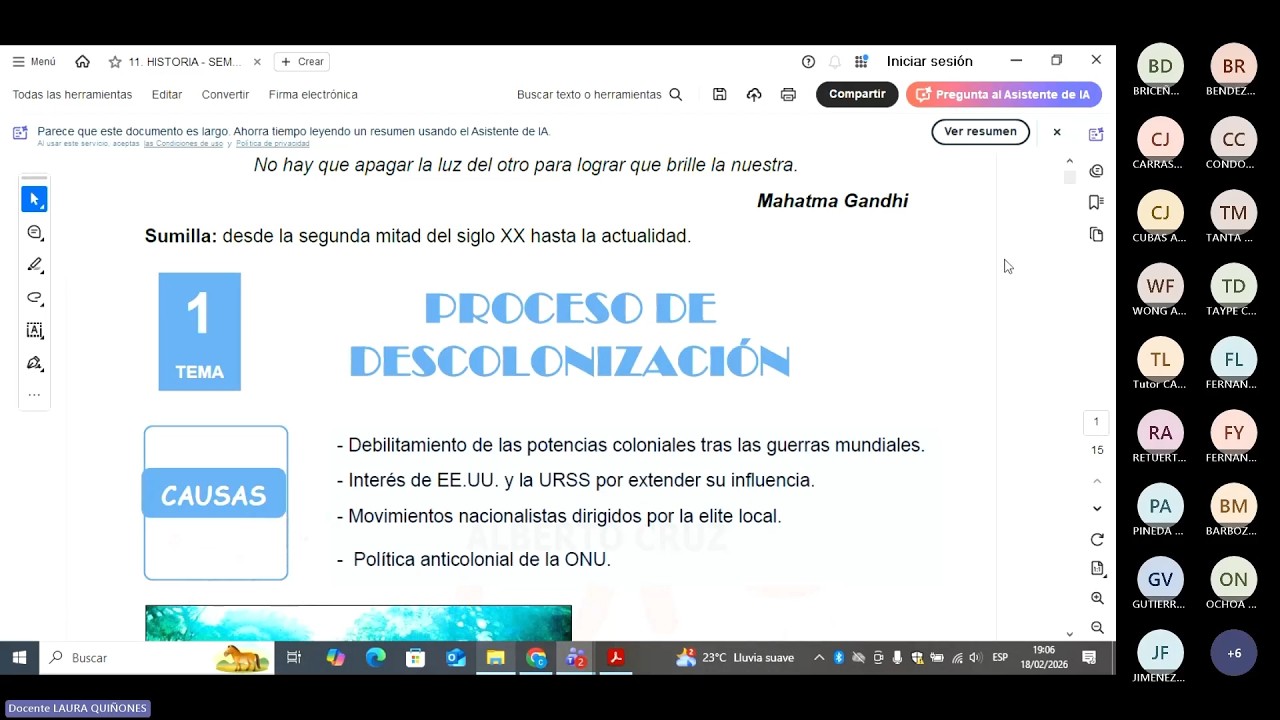Open the action center notifications icon
Image resolution: width=1280 pixels, height=720 pixels.
click(x=1089, y=658)
